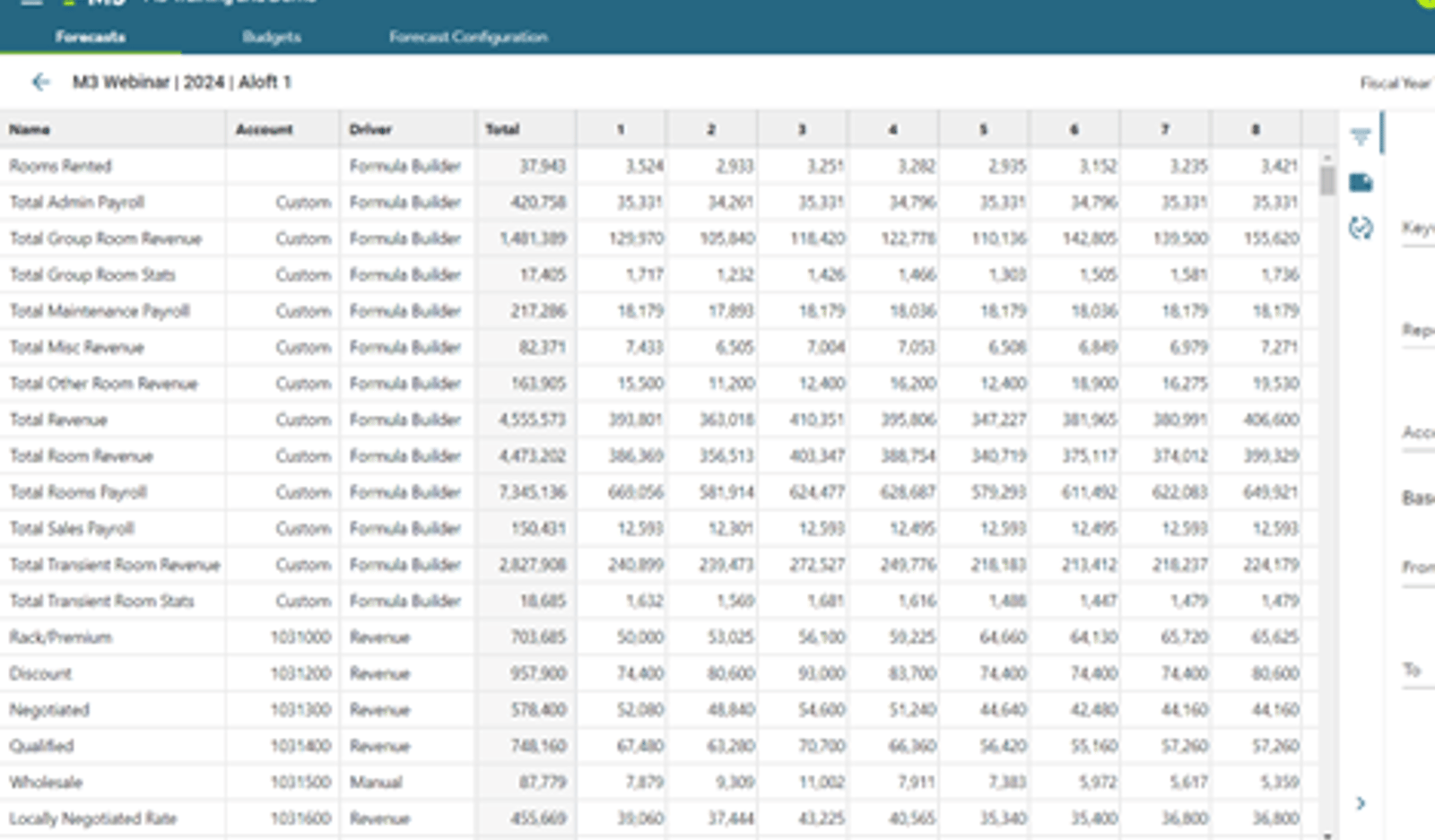
Task: Click Total Group Room Revenue row name
Action: pyautogui.click(x=106, y=238)
